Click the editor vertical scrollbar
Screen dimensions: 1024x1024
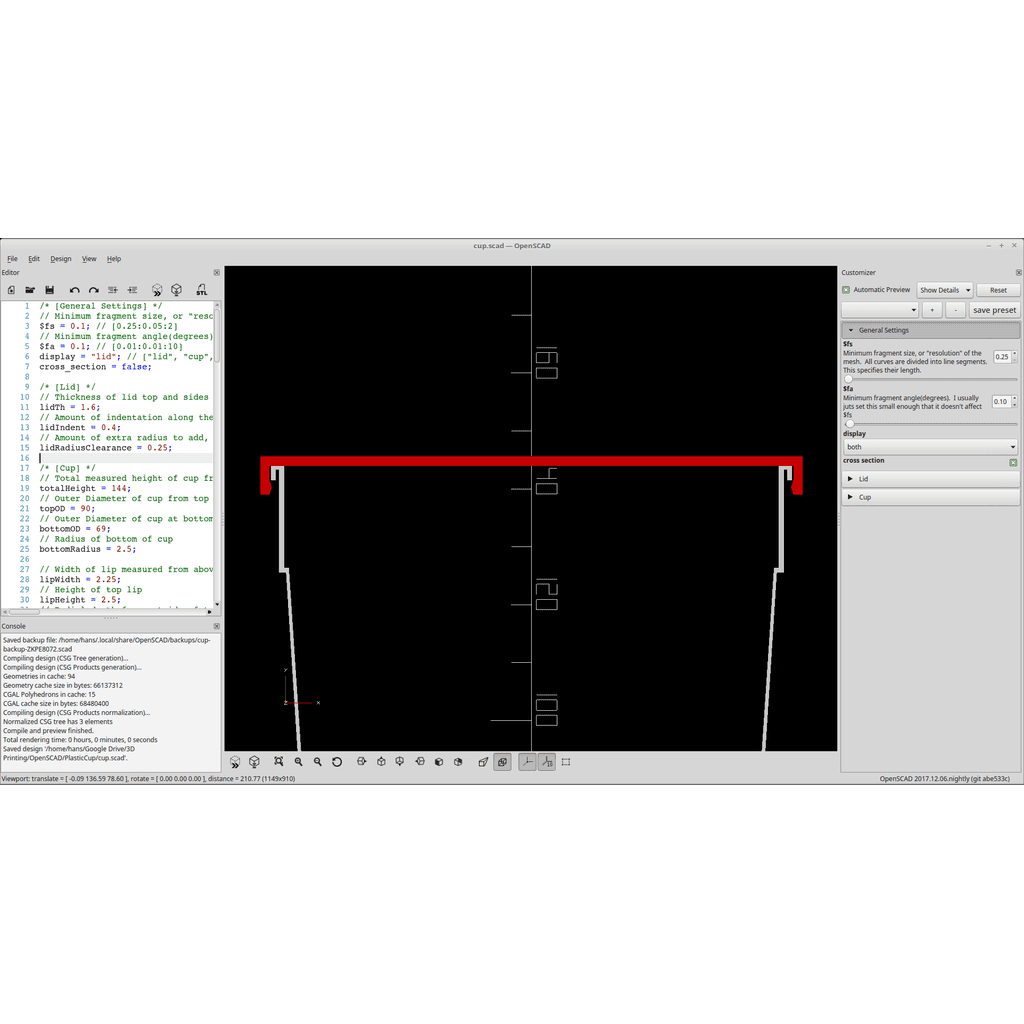click(x=217, y=454)
